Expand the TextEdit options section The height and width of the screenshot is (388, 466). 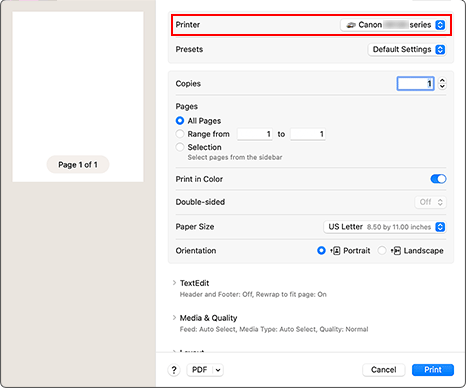point(174,283)
